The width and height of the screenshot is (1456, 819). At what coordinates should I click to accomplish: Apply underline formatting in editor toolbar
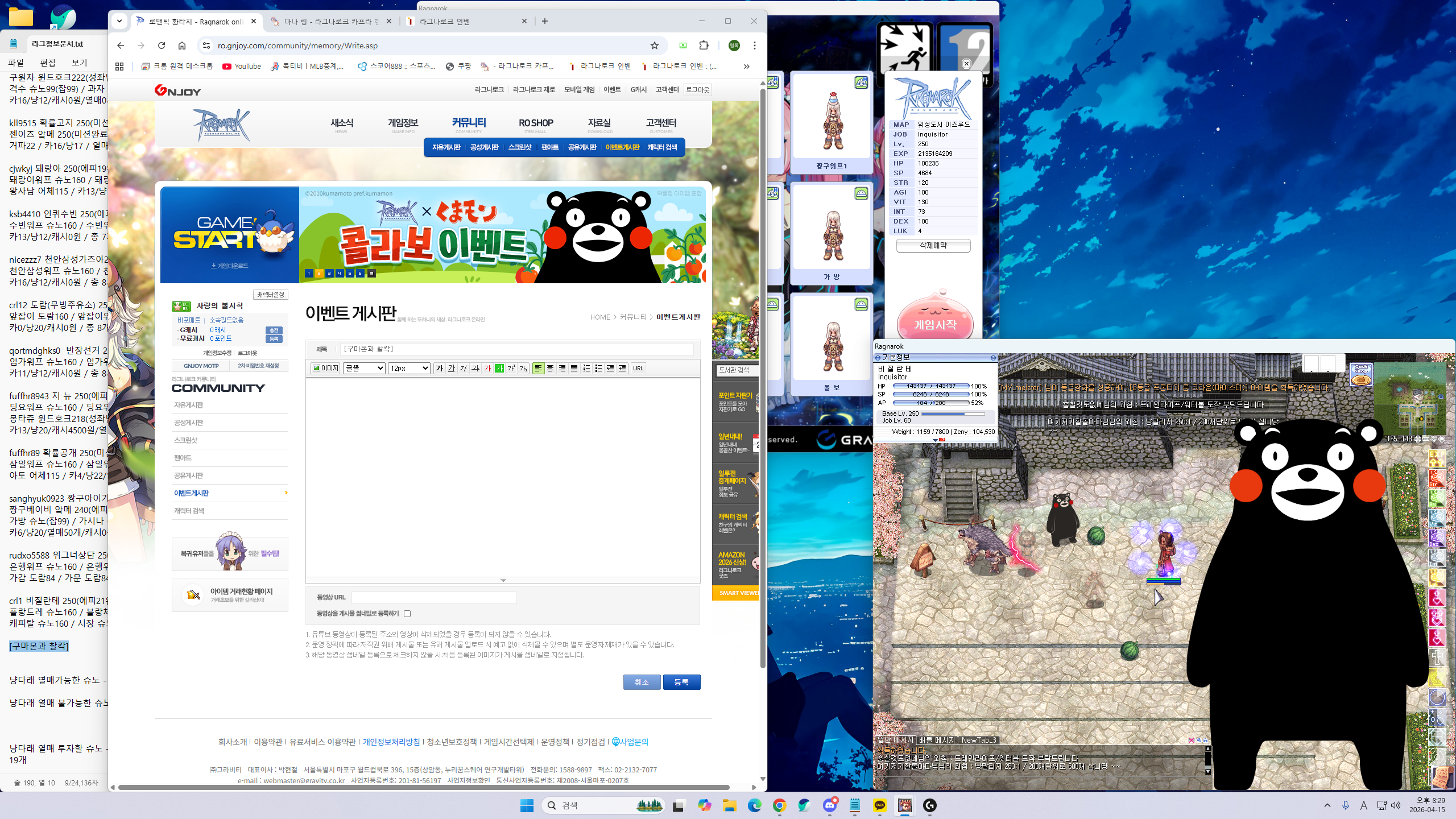451,368
